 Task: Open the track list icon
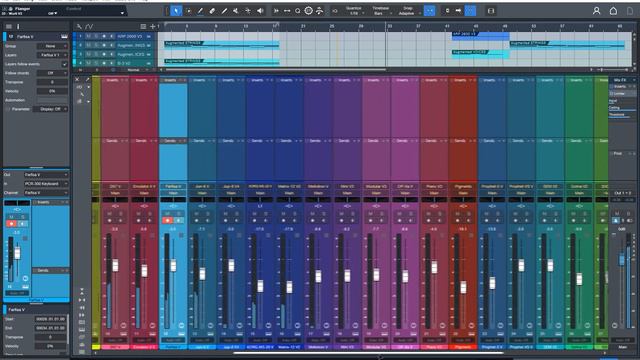coord(143,27)
